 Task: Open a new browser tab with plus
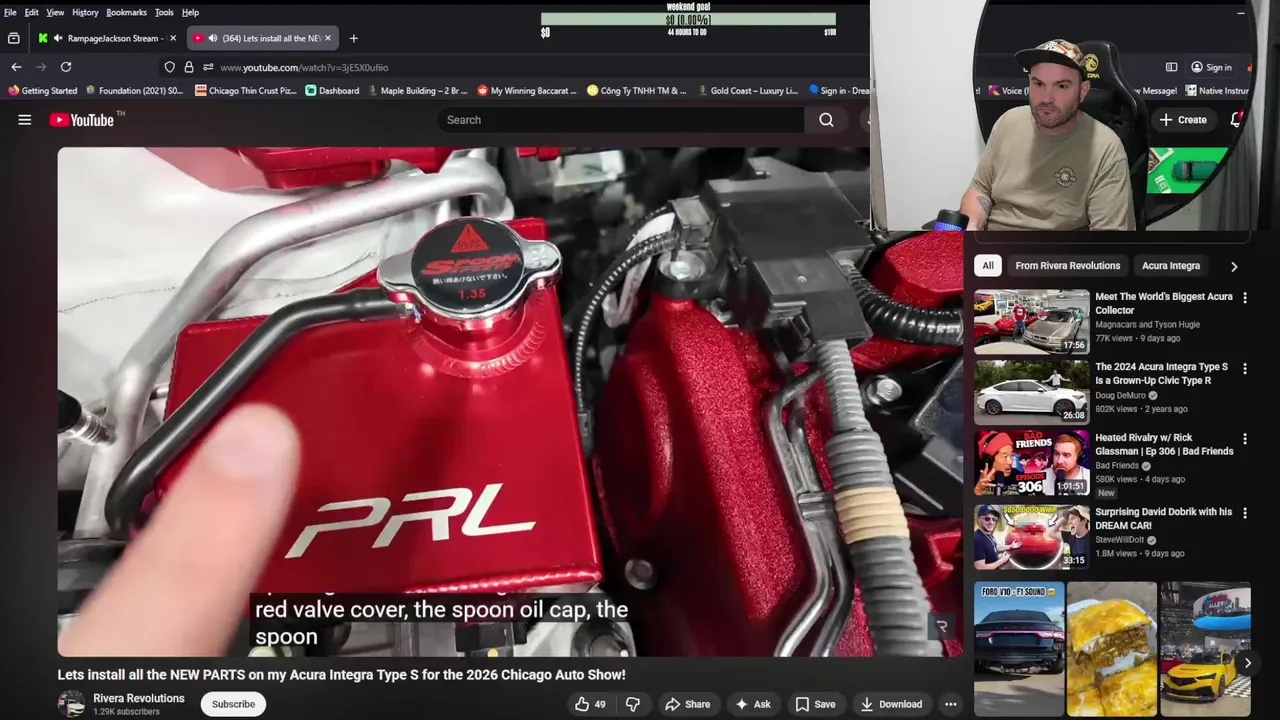[353, 38]
